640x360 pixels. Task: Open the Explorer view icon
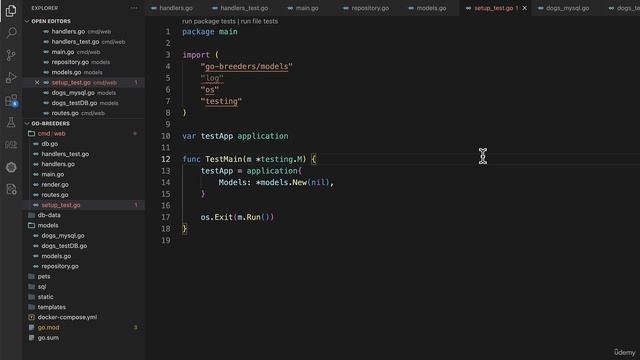tap(11, 11)
